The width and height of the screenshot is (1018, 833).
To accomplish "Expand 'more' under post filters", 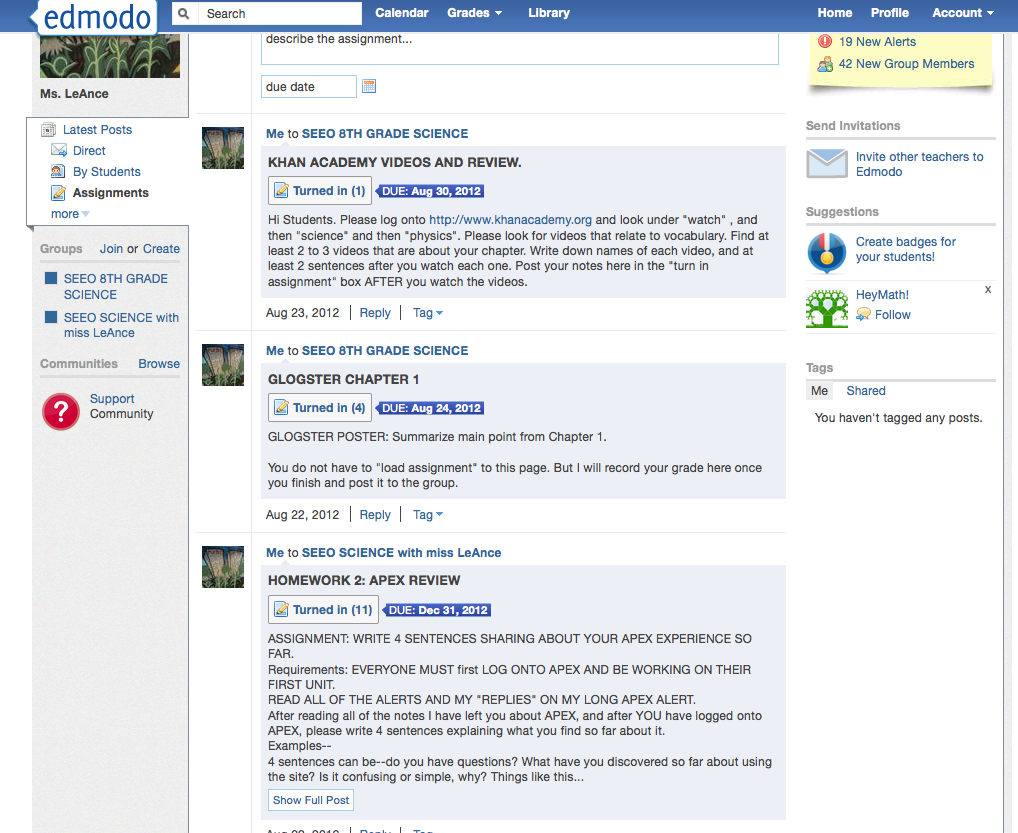I will 70,214.
